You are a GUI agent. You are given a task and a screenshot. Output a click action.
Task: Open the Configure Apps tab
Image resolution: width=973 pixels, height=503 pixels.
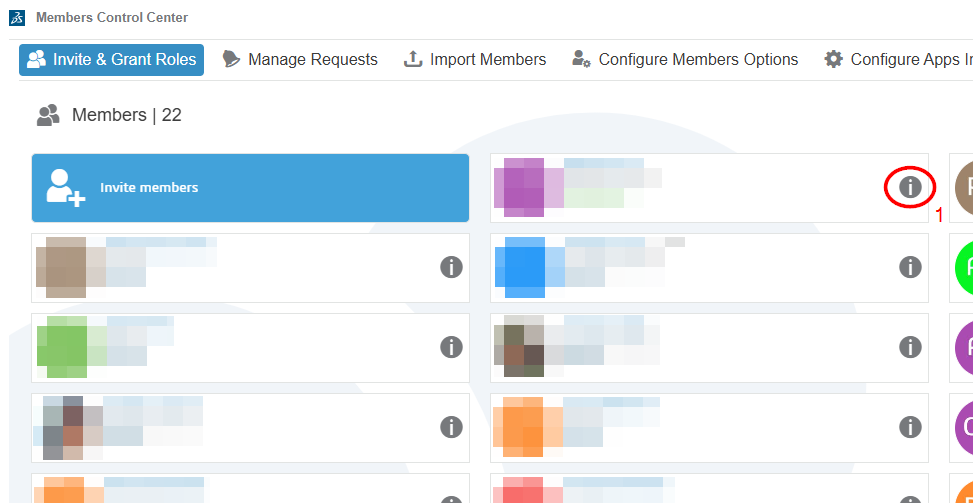[899, 60]
